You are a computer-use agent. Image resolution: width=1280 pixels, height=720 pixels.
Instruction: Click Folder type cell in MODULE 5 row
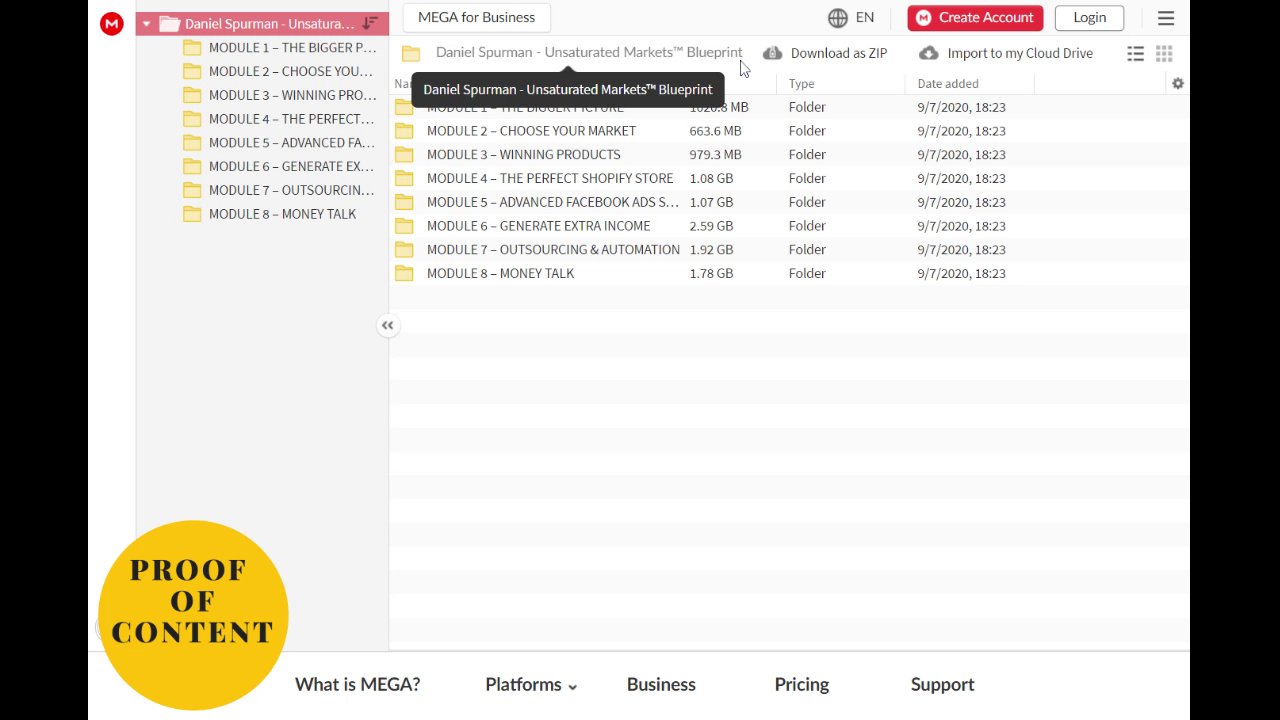tap(807, 202)
